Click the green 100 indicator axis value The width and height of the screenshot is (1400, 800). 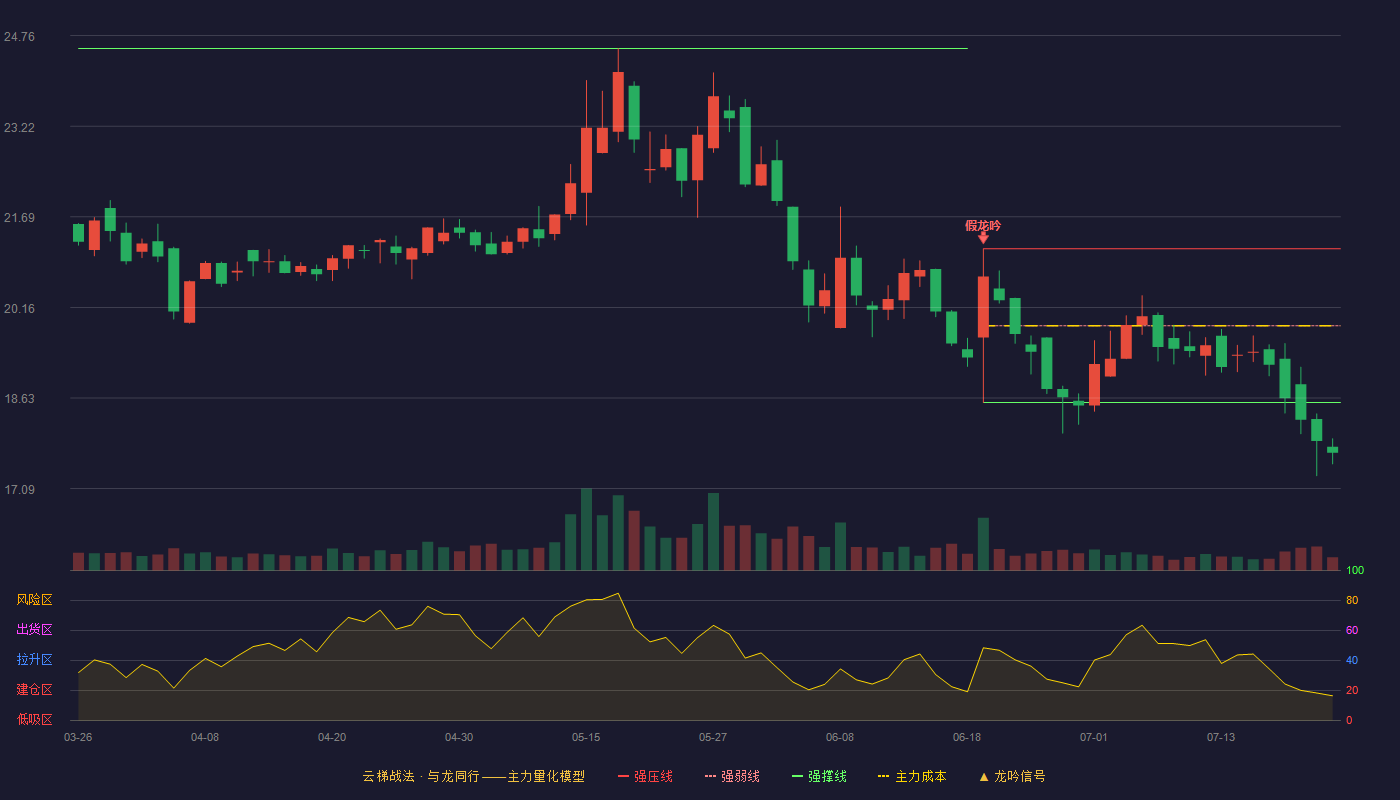(1355, 571)
